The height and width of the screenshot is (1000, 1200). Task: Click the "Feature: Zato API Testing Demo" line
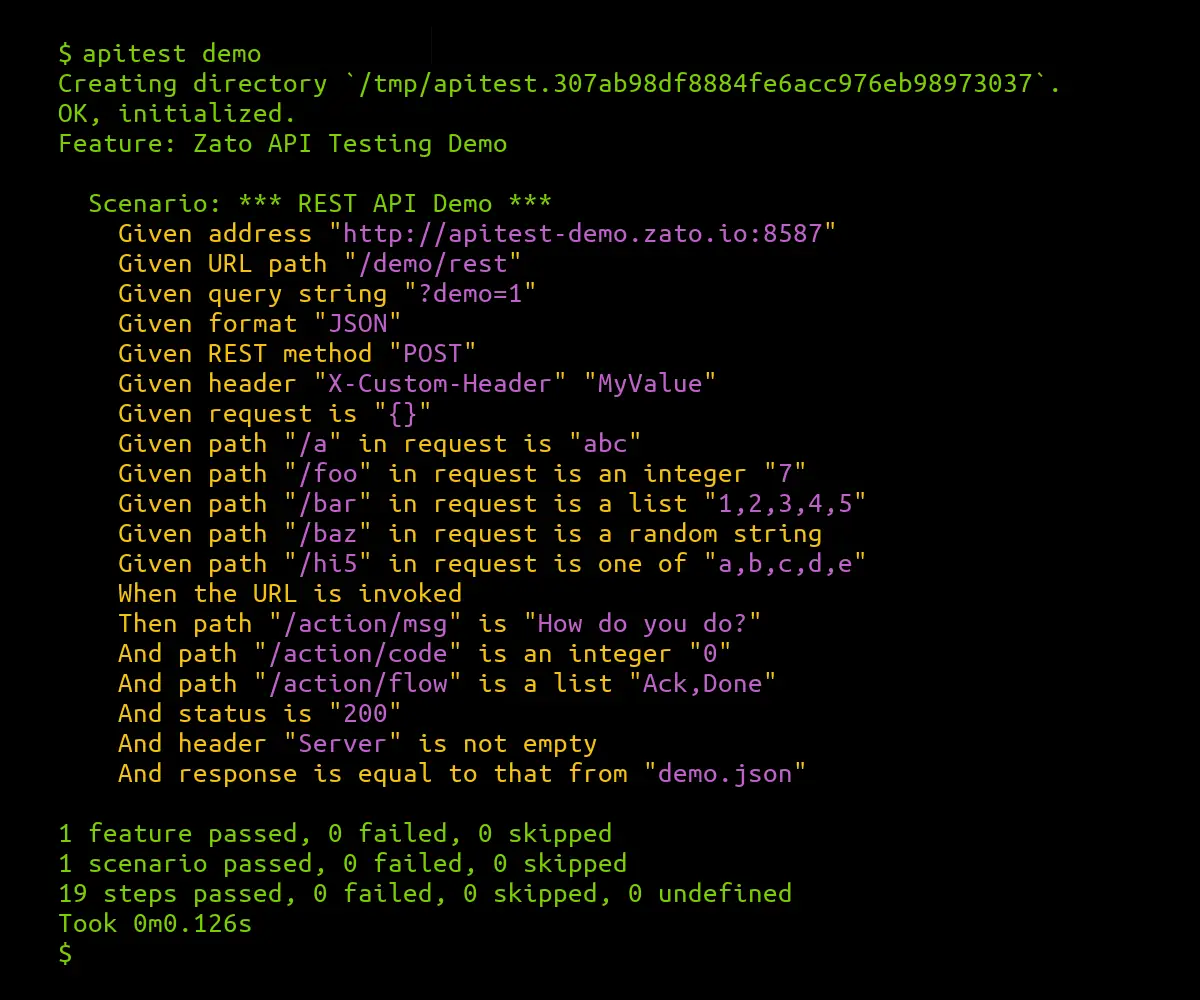click(x=283, y=144)
